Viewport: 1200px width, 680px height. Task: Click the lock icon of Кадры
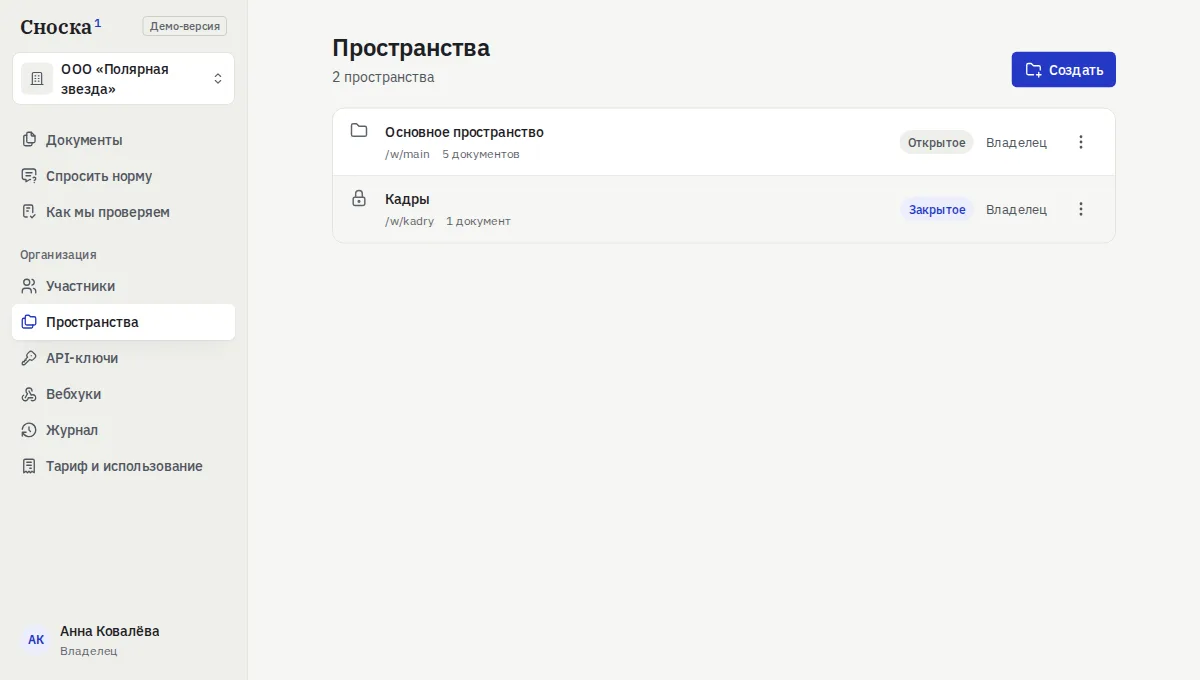point(359,198)
